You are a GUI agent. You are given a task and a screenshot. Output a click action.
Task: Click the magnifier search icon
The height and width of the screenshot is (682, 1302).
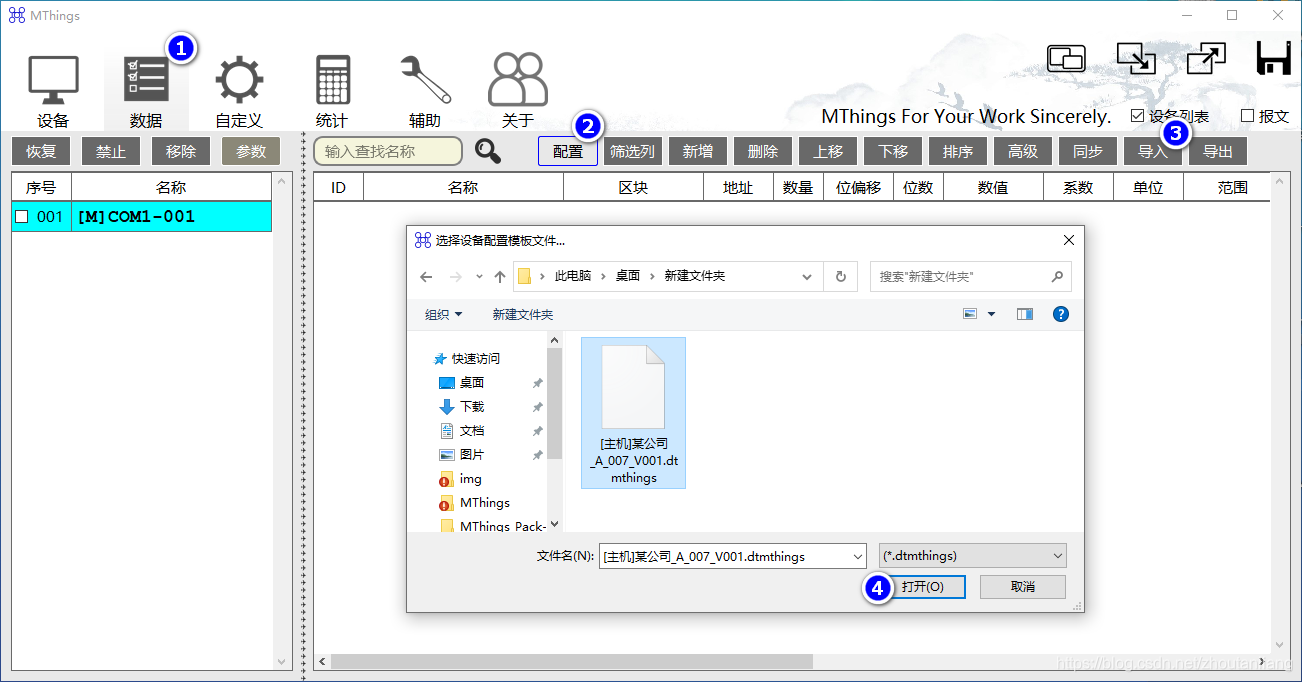(x=488, y=151)
